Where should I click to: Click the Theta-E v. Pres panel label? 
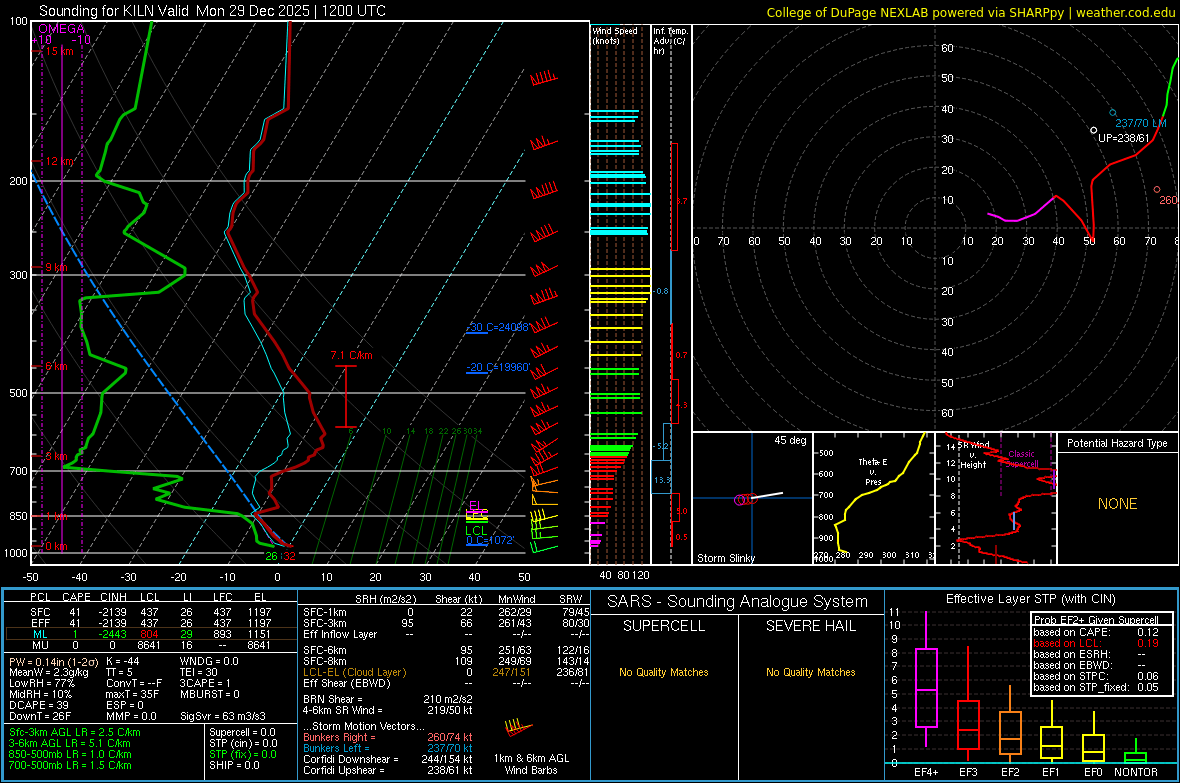tap(873, 471)
